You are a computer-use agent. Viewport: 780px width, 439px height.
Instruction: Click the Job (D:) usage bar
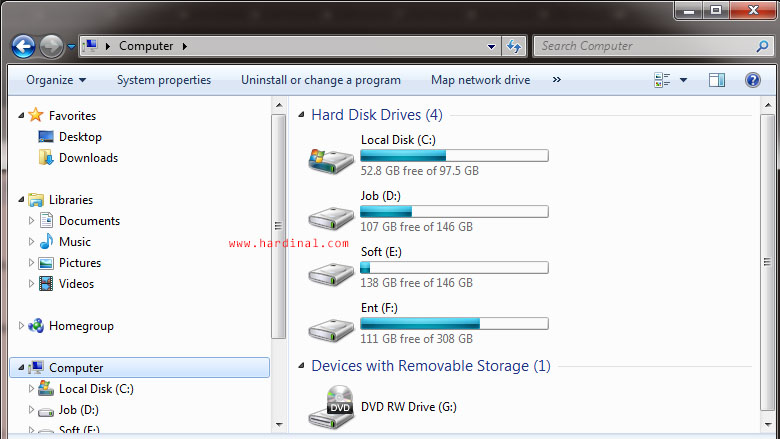click(x=454, y=212)
